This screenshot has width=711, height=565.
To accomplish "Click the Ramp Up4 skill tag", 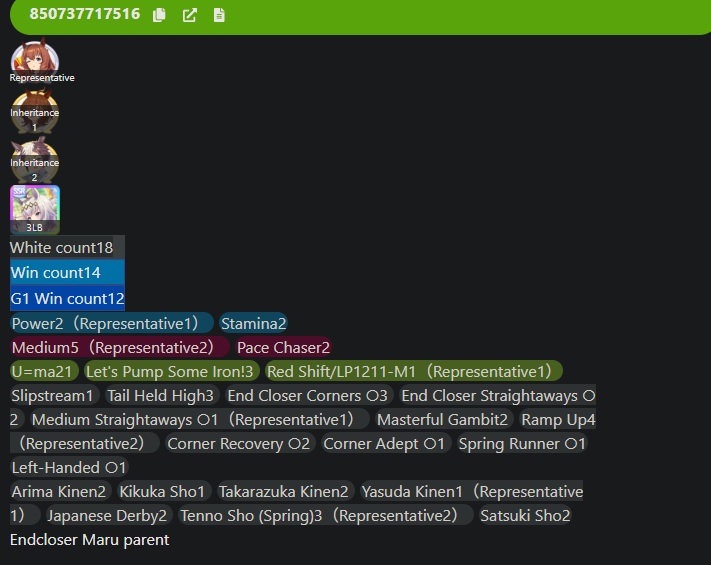I will click(x=558, y=419).
